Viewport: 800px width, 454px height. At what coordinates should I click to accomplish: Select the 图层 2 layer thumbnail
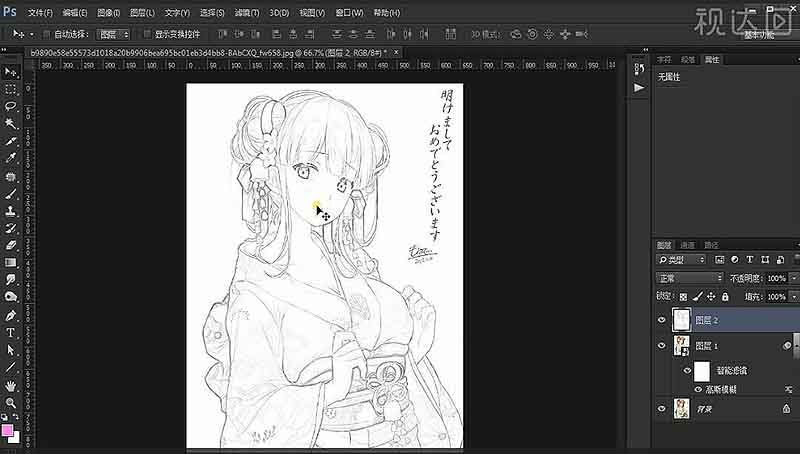point(682,320)
